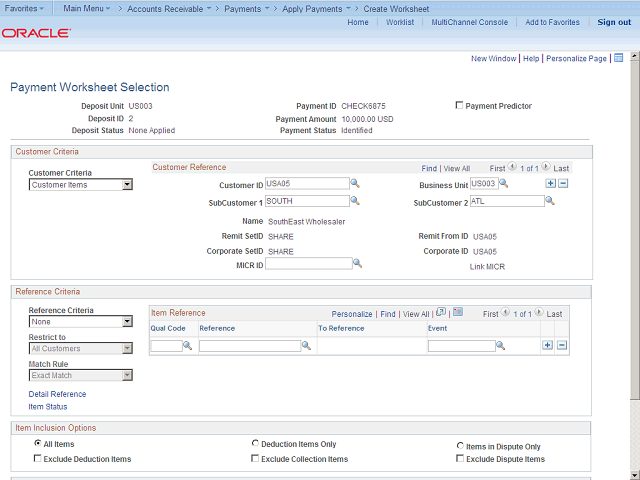Viewport: 640px width, 480px height.
Task: Click the MICR ID lookup magnifier
Action: (357, 264)
